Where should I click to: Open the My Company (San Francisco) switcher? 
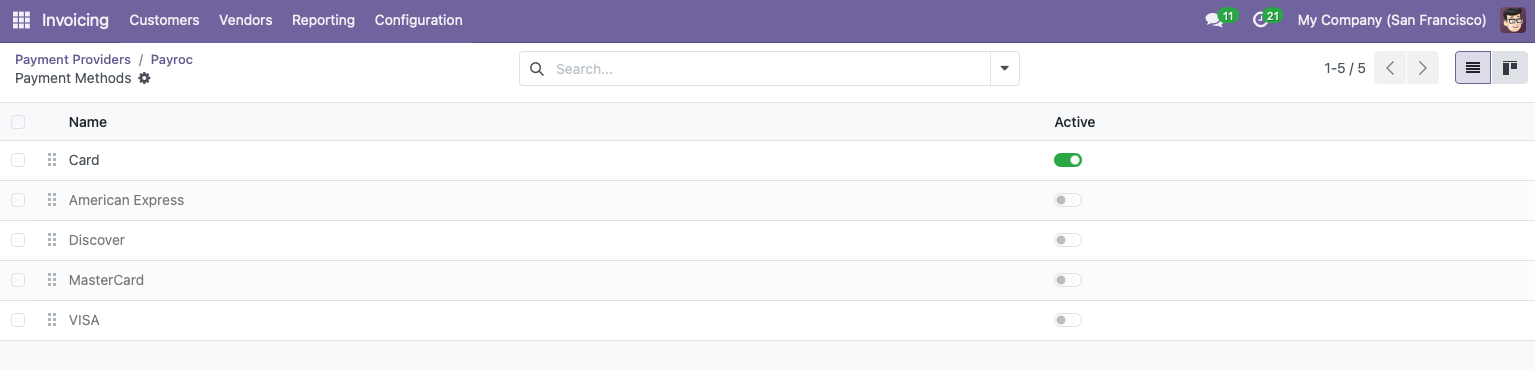pyautogui.click(x=1391, y=20)
